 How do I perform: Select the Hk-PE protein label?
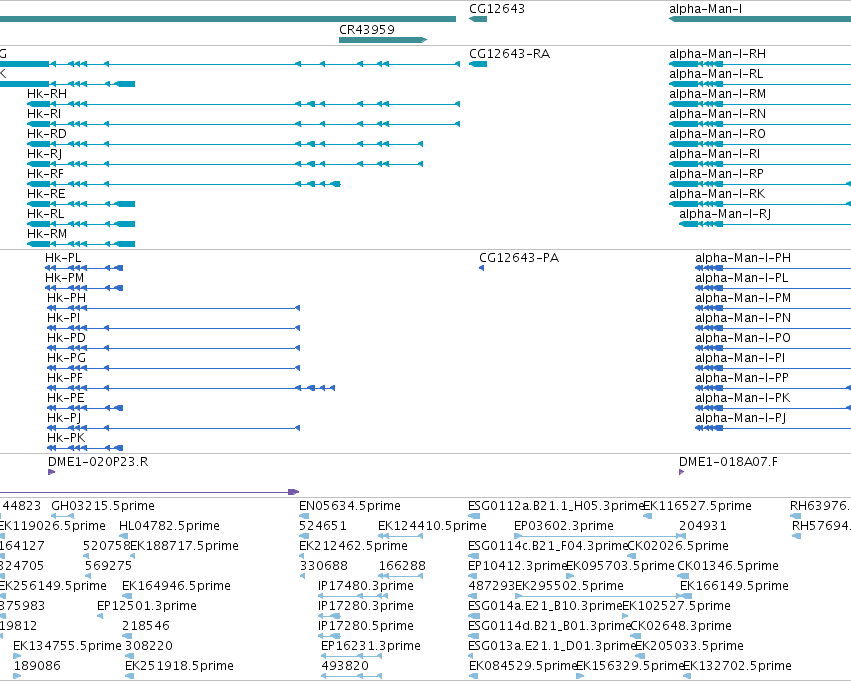66,399
